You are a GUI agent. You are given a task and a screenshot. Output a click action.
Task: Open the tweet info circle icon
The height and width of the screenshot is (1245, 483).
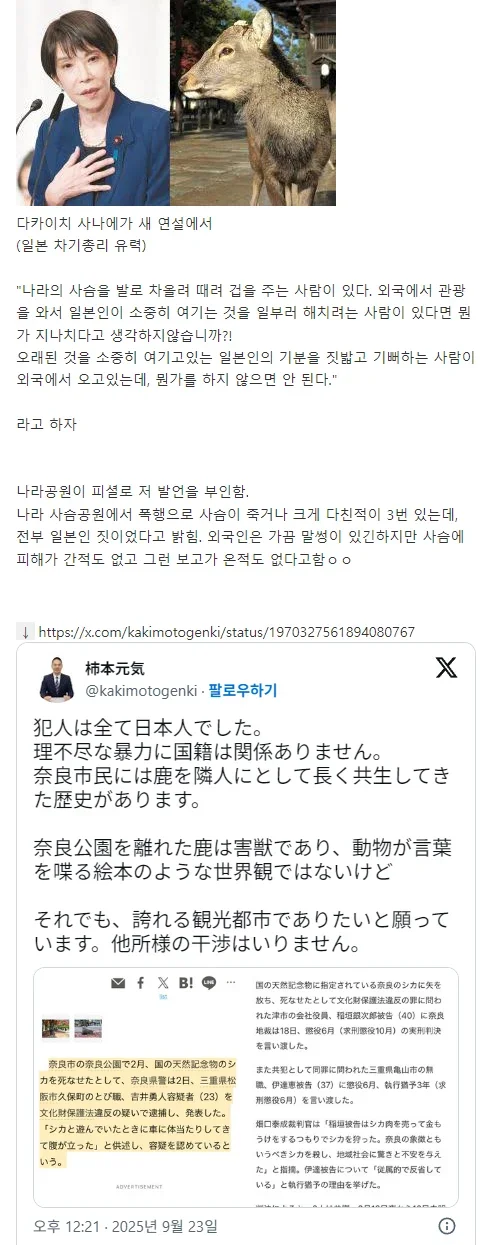pos(447,1226)
